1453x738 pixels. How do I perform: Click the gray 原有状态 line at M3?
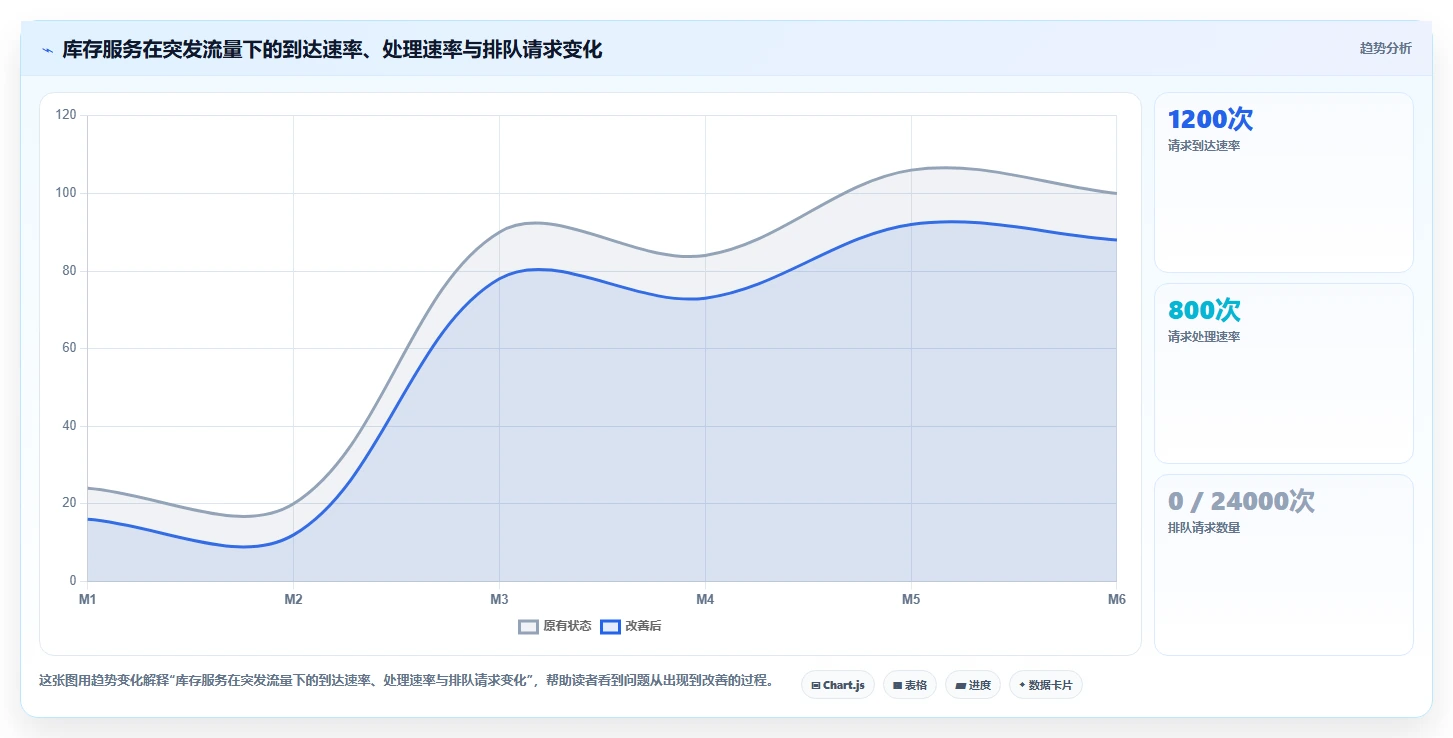499,232
